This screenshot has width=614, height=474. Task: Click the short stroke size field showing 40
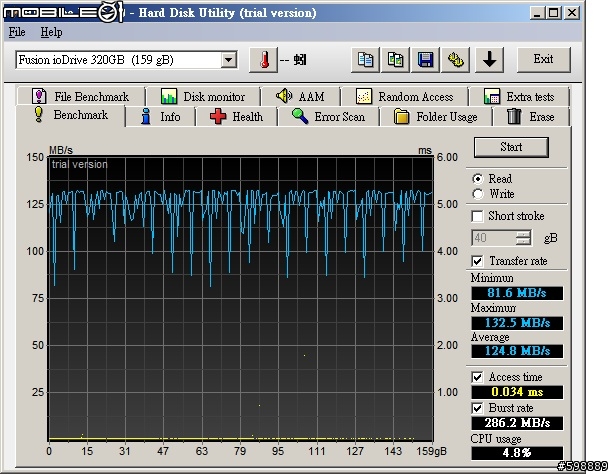[493, 238]
